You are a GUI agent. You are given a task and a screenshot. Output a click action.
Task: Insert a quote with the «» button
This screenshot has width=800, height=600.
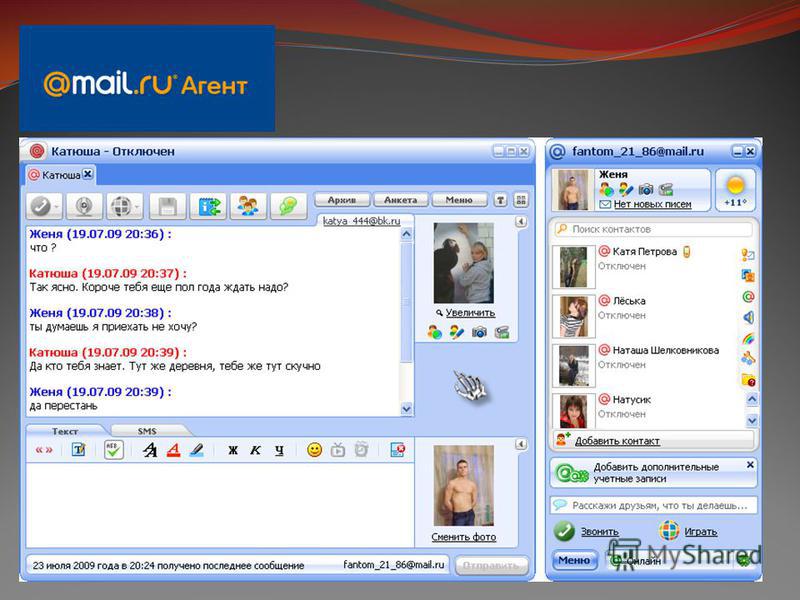click(x=44, y=450)
